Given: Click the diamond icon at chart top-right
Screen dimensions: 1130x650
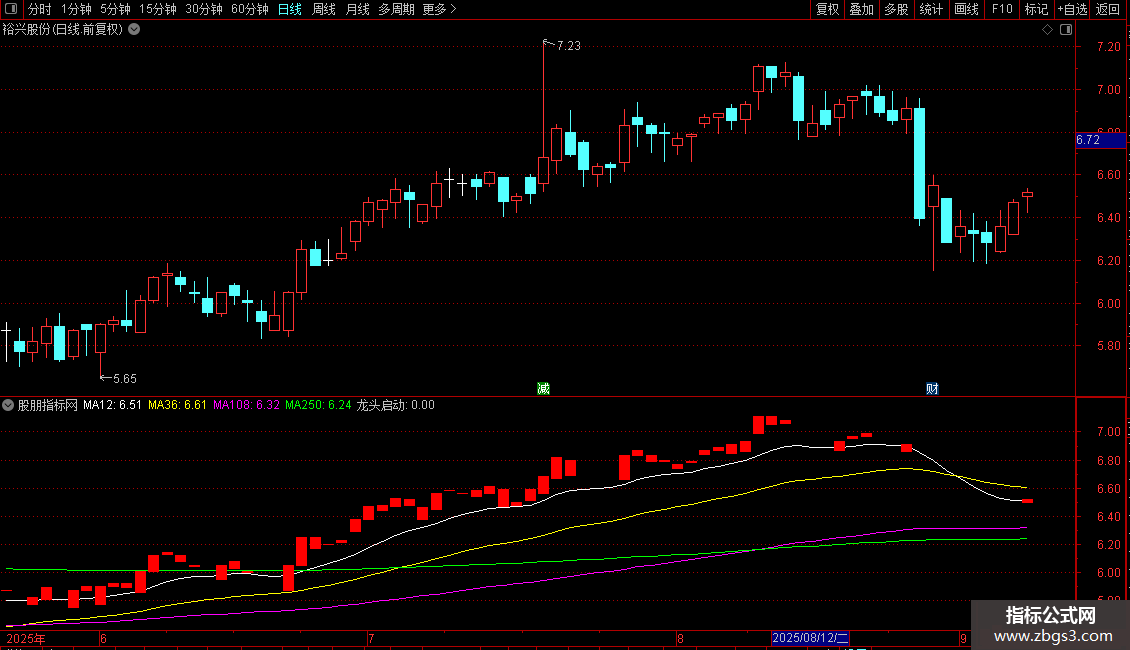Looking at the screenshot, I should point(1047,30).
